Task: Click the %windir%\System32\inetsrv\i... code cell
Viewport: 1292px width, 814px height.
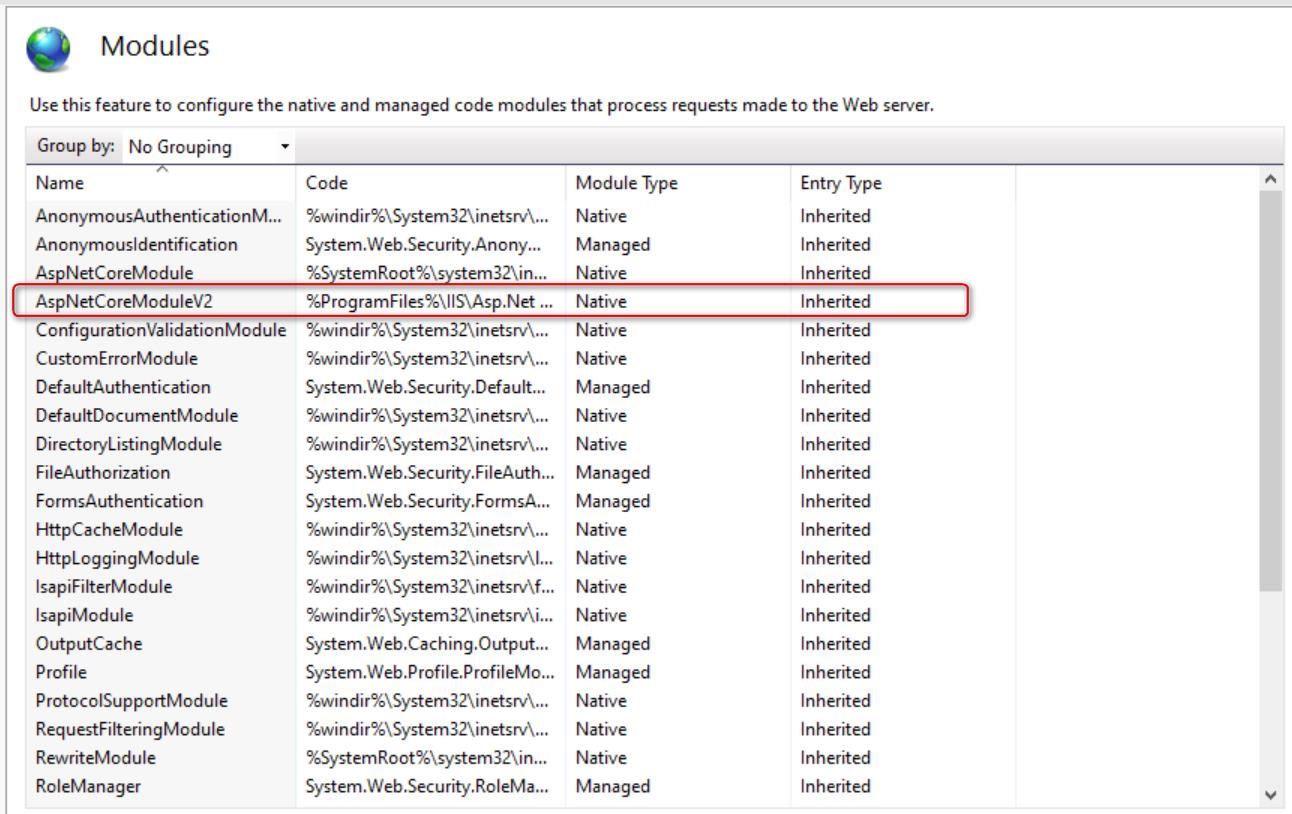Action: pos(430,615)
